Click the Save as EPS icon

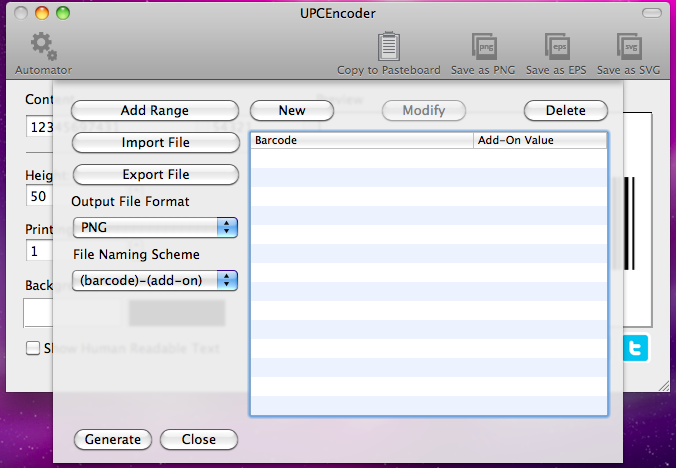pos(557,47)
